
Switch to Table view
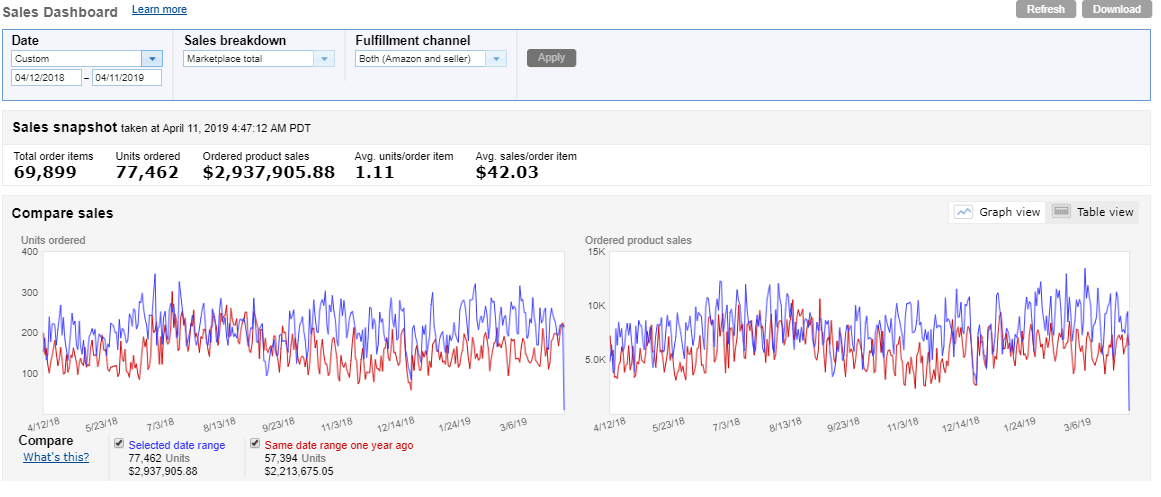pyautogui.click(x=1093, y=212)
